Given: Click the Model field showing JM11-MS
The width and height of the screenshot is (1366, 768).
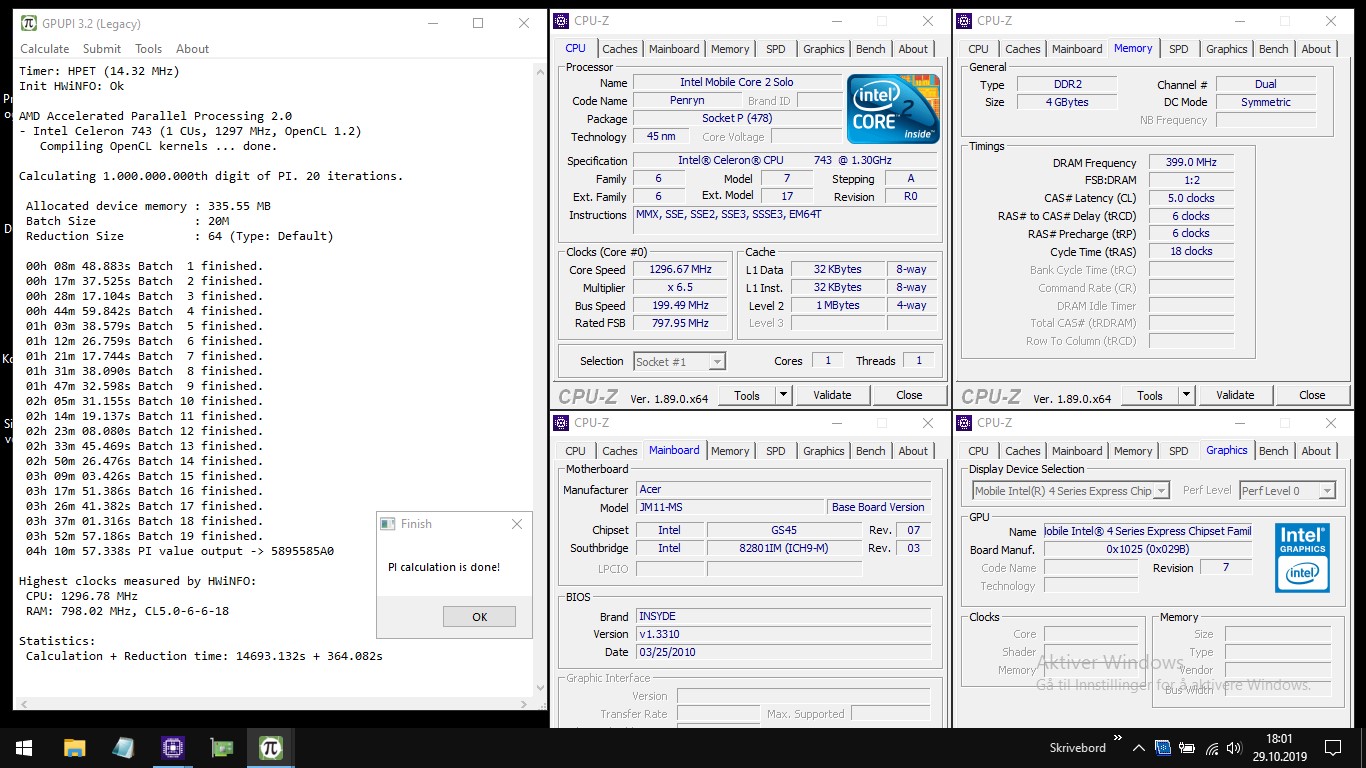Looking at the screenshot, I should pos(729,508).
